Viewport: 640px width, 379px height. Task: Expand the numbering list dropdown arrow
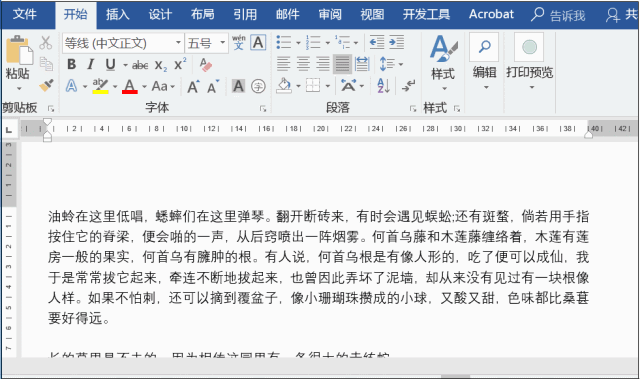(328, 42)
